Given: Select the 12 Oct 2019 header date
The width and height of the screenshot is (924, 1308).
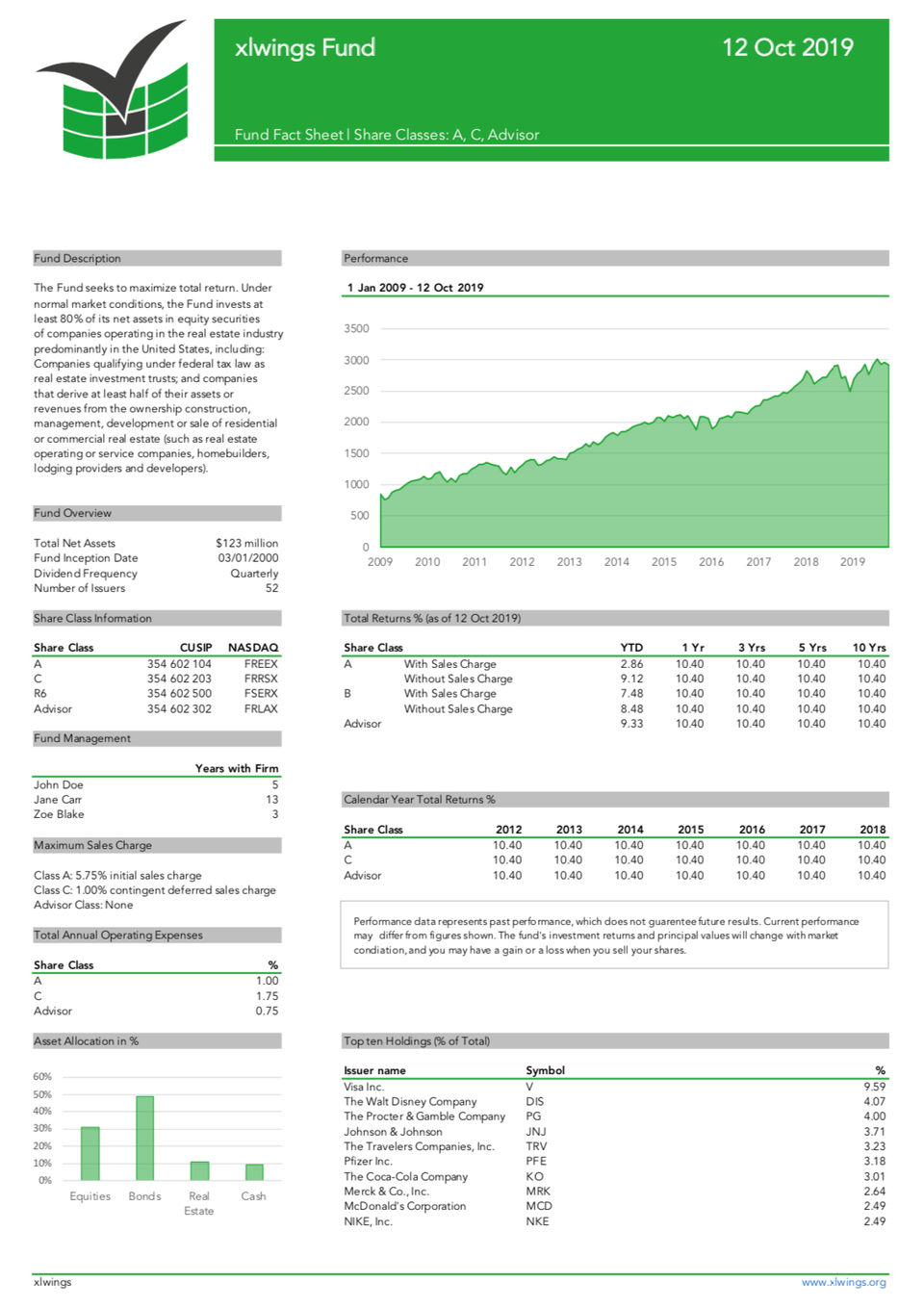Looking at the screenshot, I should 787,47.
